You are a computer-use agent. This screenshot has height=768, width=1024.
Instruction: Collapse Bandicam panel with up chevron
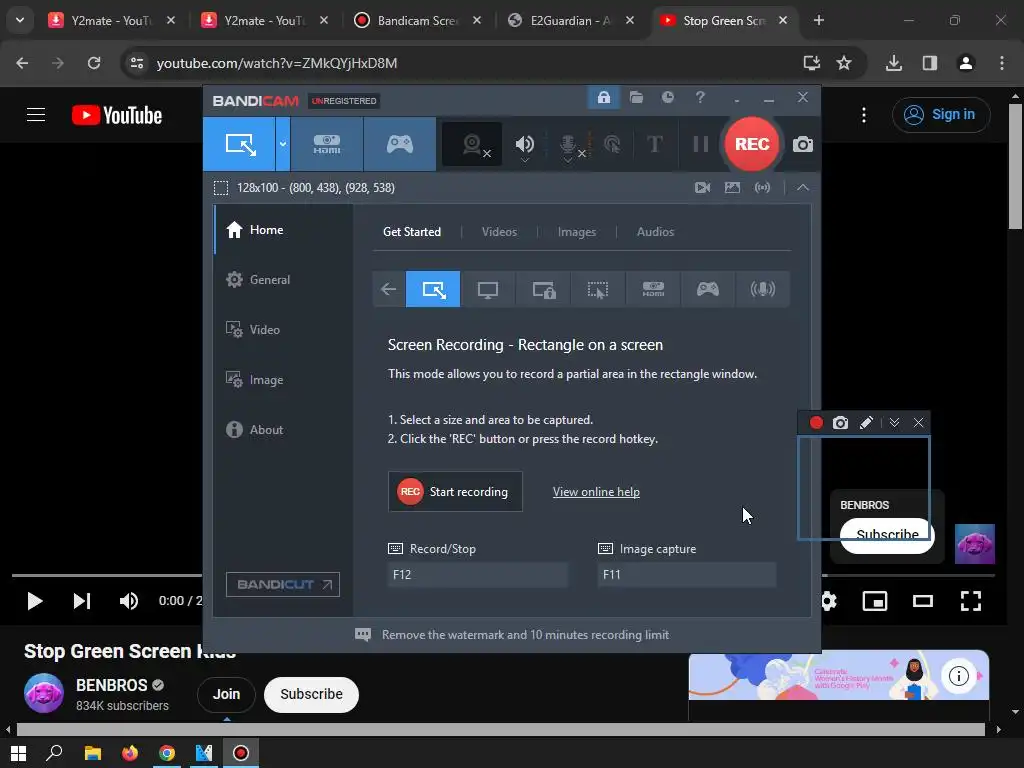[x=803, y=188]
